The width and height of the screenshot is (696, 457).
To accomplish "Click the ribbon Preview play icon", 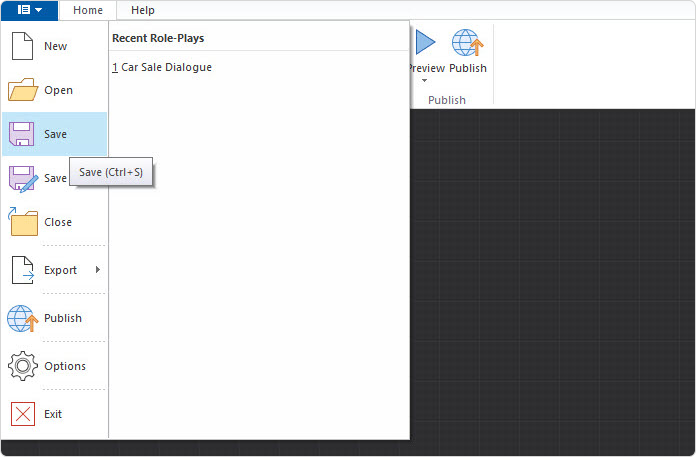I will tap(426, 42).
